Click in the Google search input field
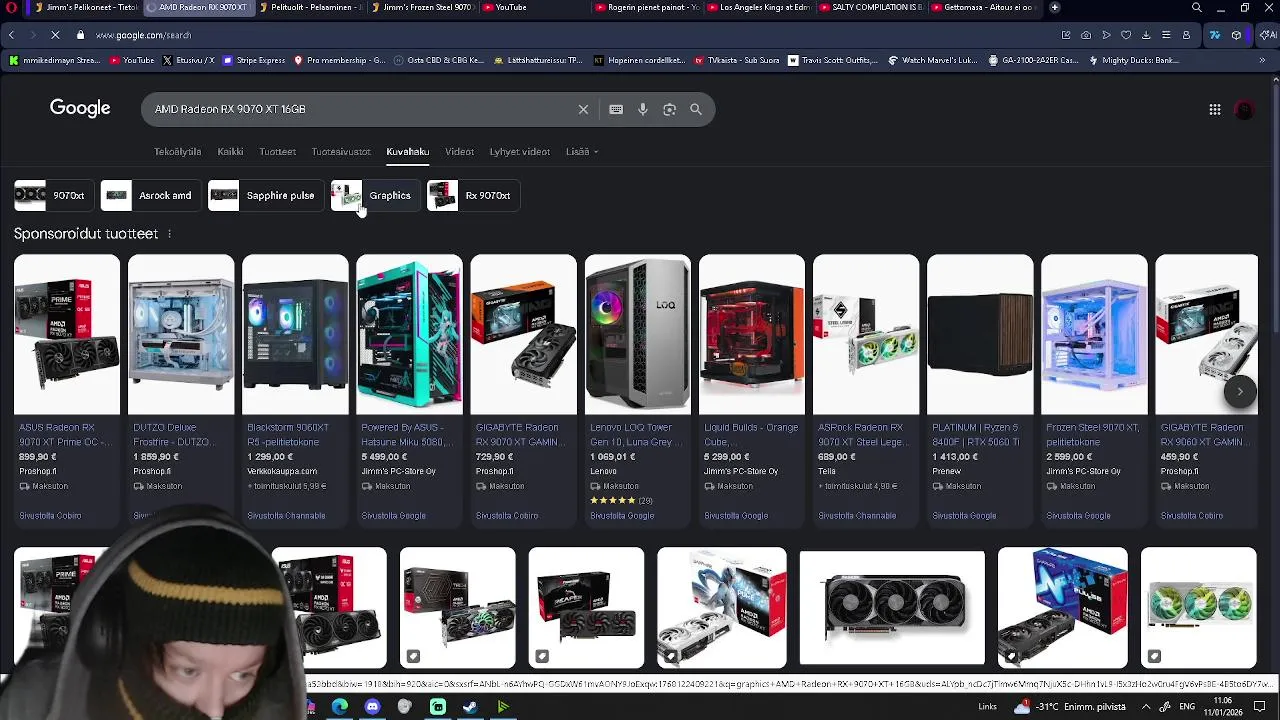This screenshot has height=720, width=1280. (x=360, y=109)
